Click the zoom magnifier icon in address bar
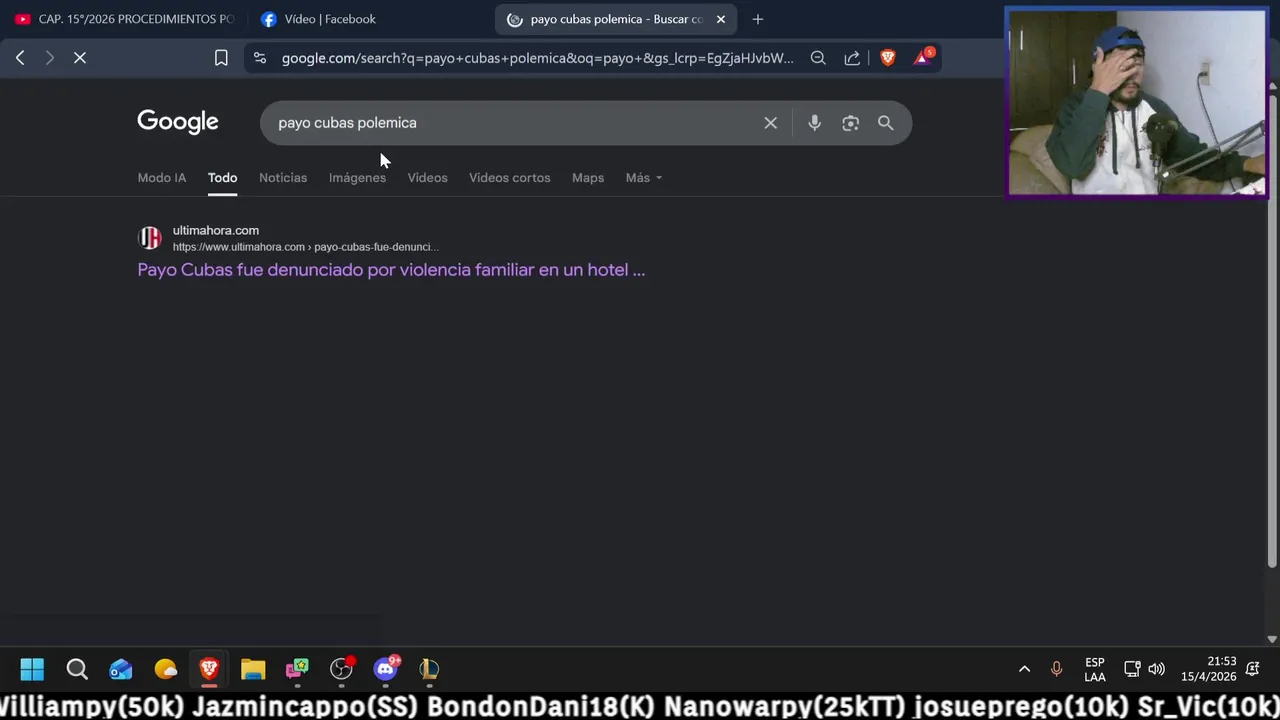The height and width of the screenshot is (720, 1280). (818, 58)
